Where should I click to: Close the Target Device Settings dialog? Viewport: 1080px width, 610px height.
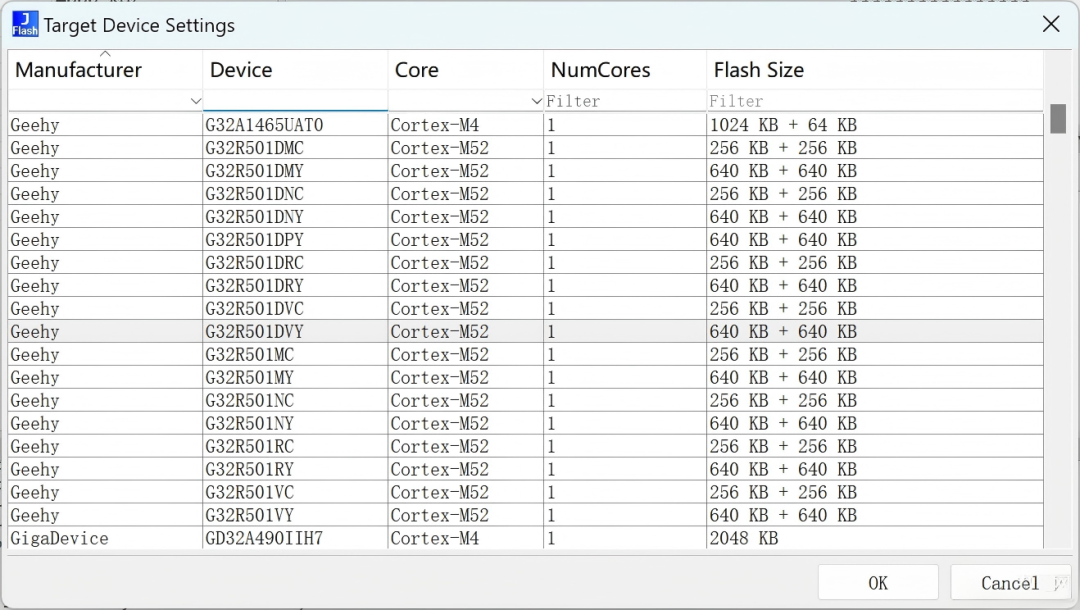(1051, 25)
